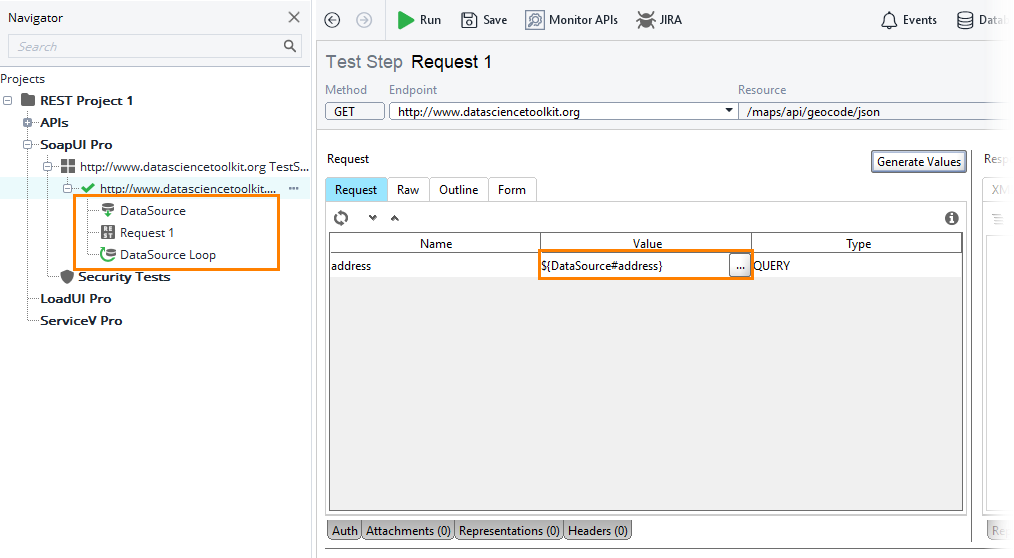This screenshot has width=1014, height=558.
Task: Select ServiceV Pro in the Navigator
Action: tap(81, 321)
